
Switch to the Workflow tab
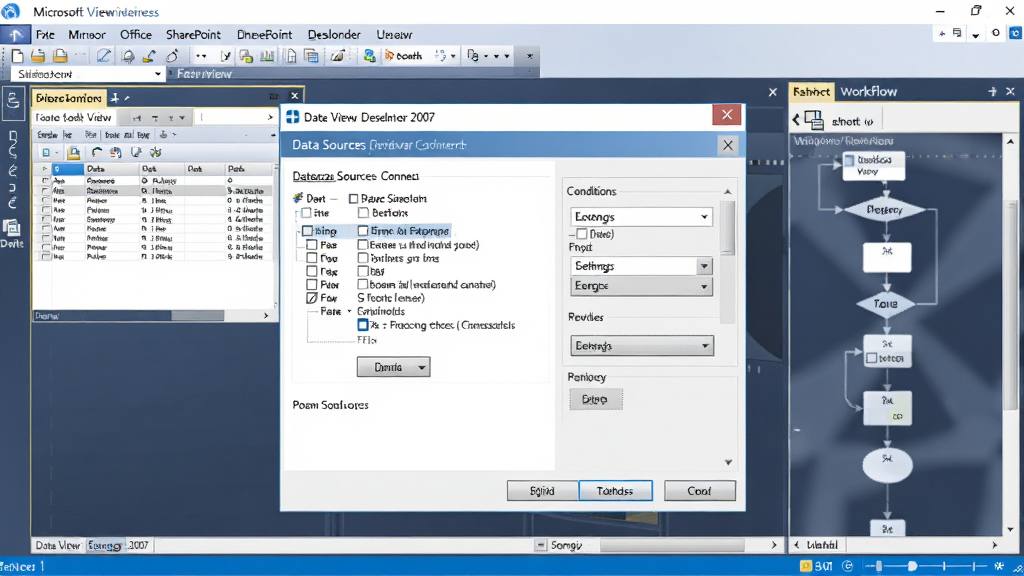[869, 92]
